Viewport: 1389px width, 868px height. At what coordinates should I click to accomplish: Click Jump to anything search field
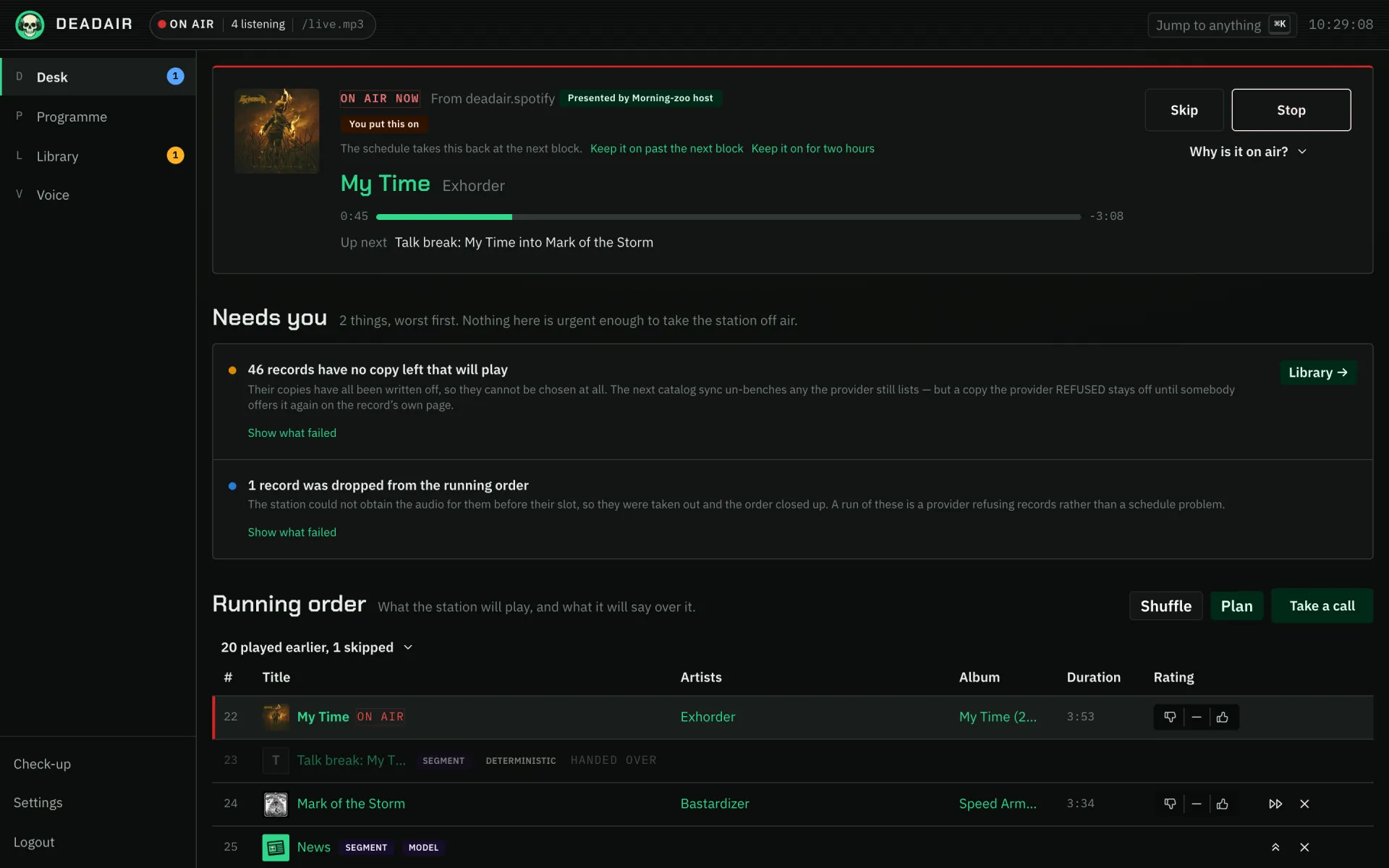click(1222, 25)
